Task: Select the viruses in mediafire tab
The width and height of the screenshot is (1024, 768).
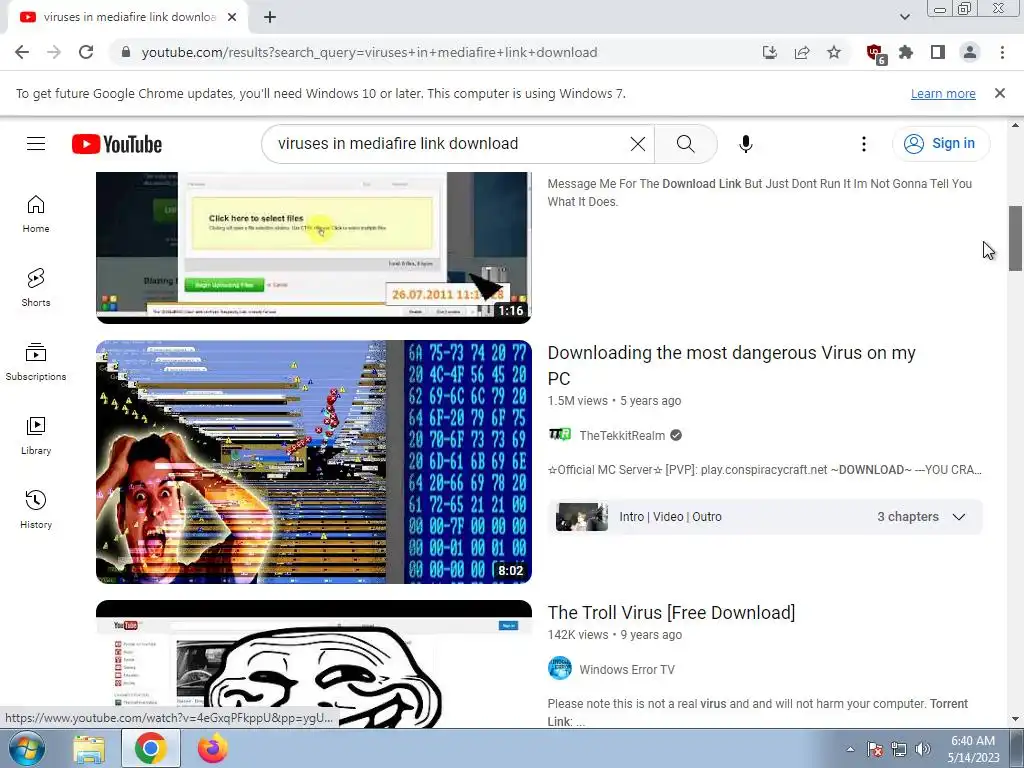Action: click(128, 18)
